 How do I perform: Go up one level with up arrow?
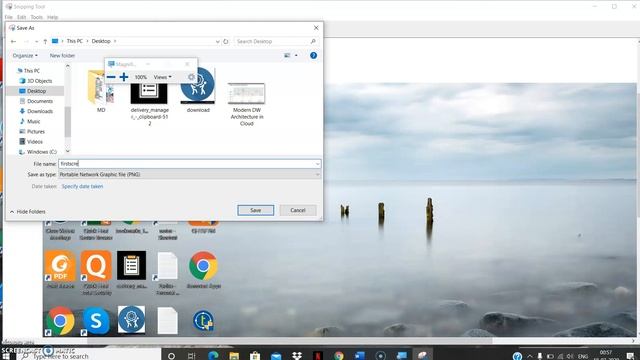[x=45, y=41]
